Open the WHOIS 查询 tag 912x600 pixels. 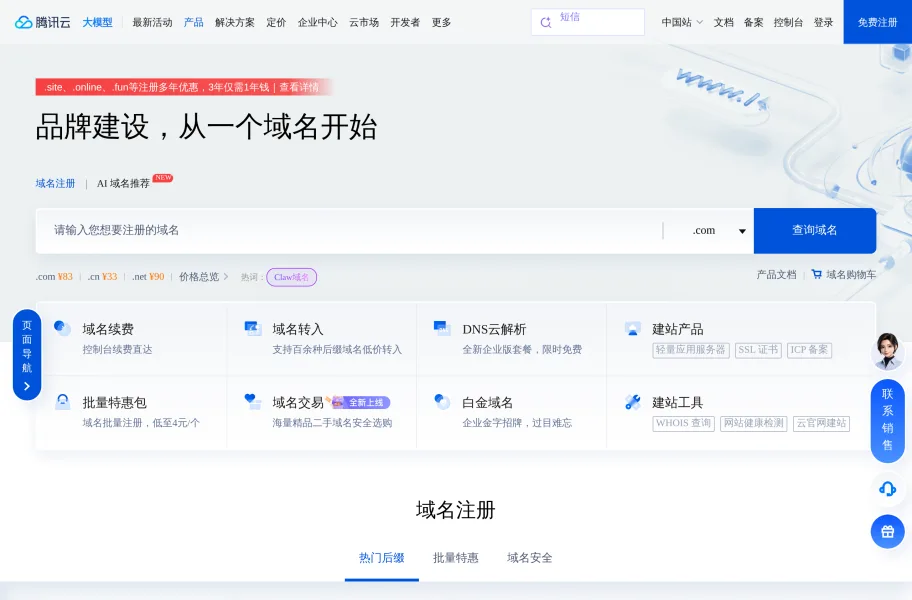pyautogui.click(x=683, y=423)
